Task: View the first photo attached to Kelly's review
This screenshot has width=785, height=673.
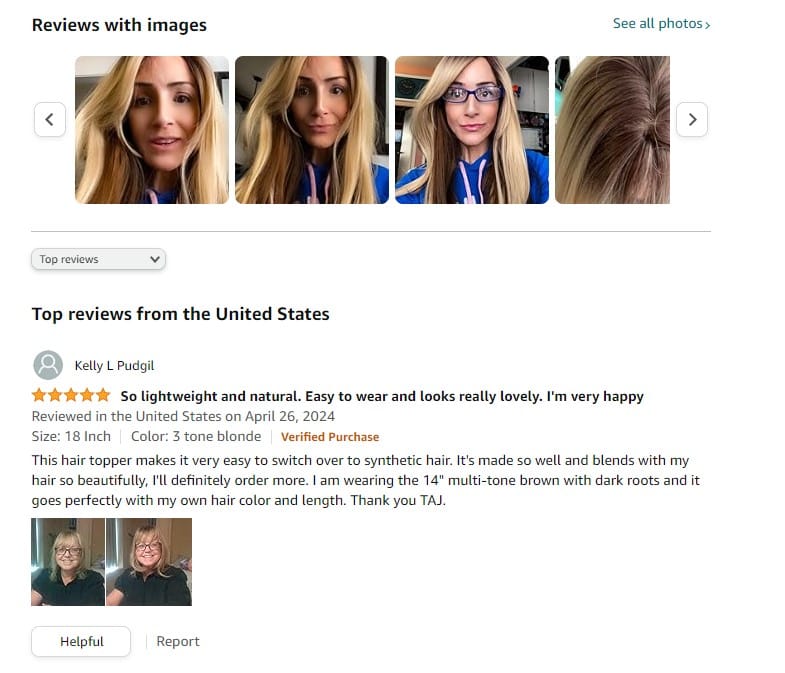Action: pos(68,562)
